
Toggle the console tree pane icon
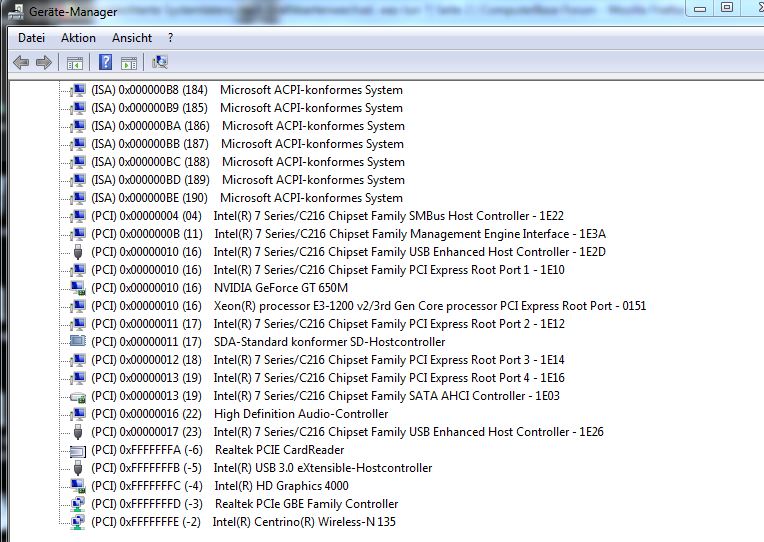[75, 63]
